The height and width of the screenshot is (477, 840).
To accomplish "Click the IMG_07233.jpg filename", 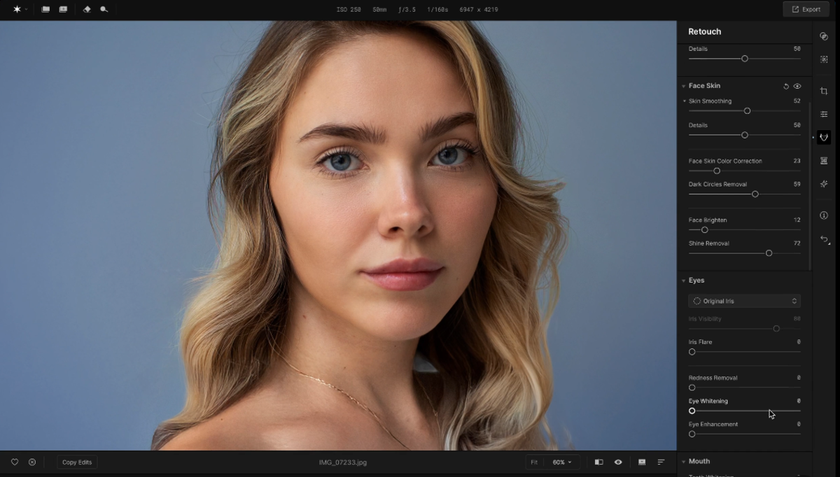I will (343, 462).
